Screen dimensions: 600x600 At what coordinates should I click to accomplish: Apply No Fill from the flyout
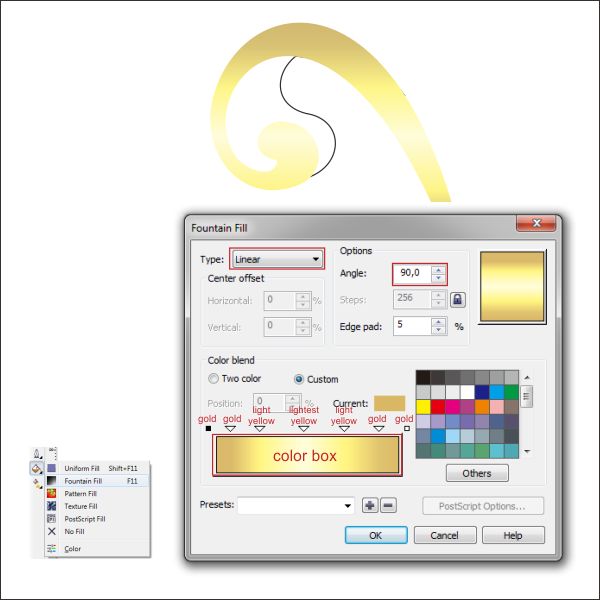pos(74,532)
